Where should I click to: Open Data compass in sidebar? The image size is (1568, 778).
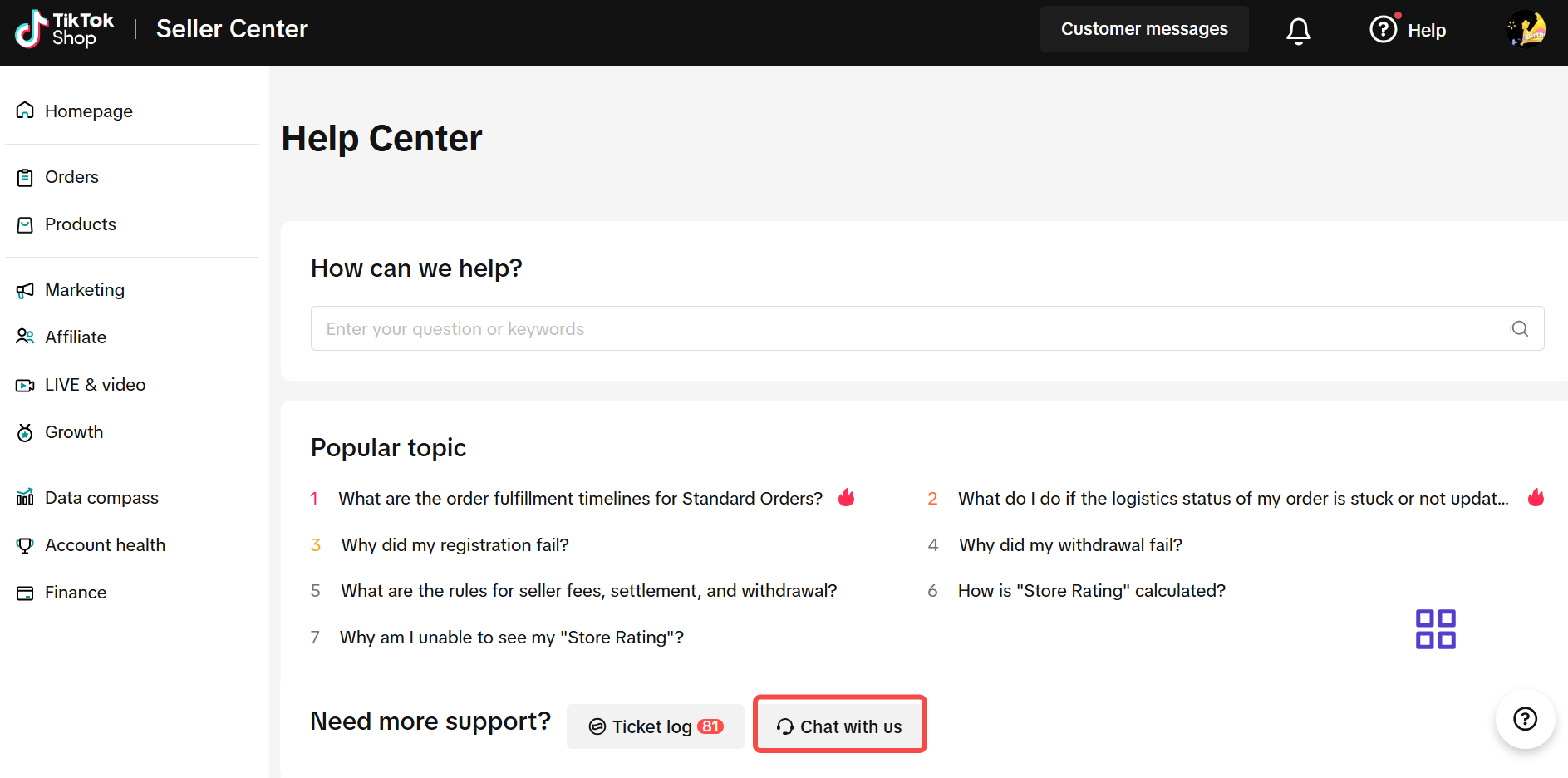101,498
